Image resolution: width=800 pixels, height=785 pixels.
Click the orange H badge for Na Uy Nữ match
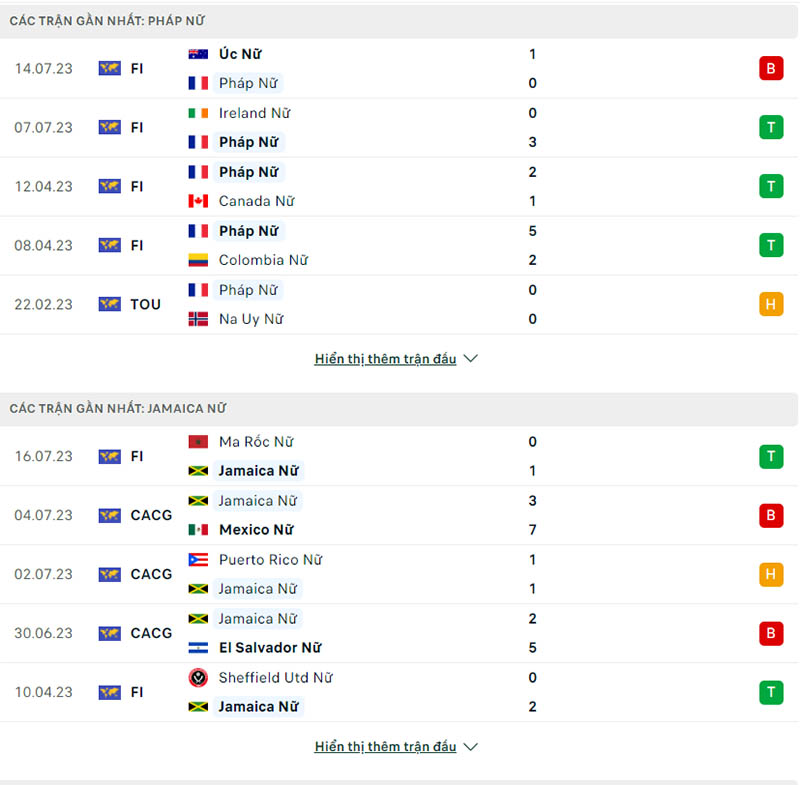(x=770, y=305)
